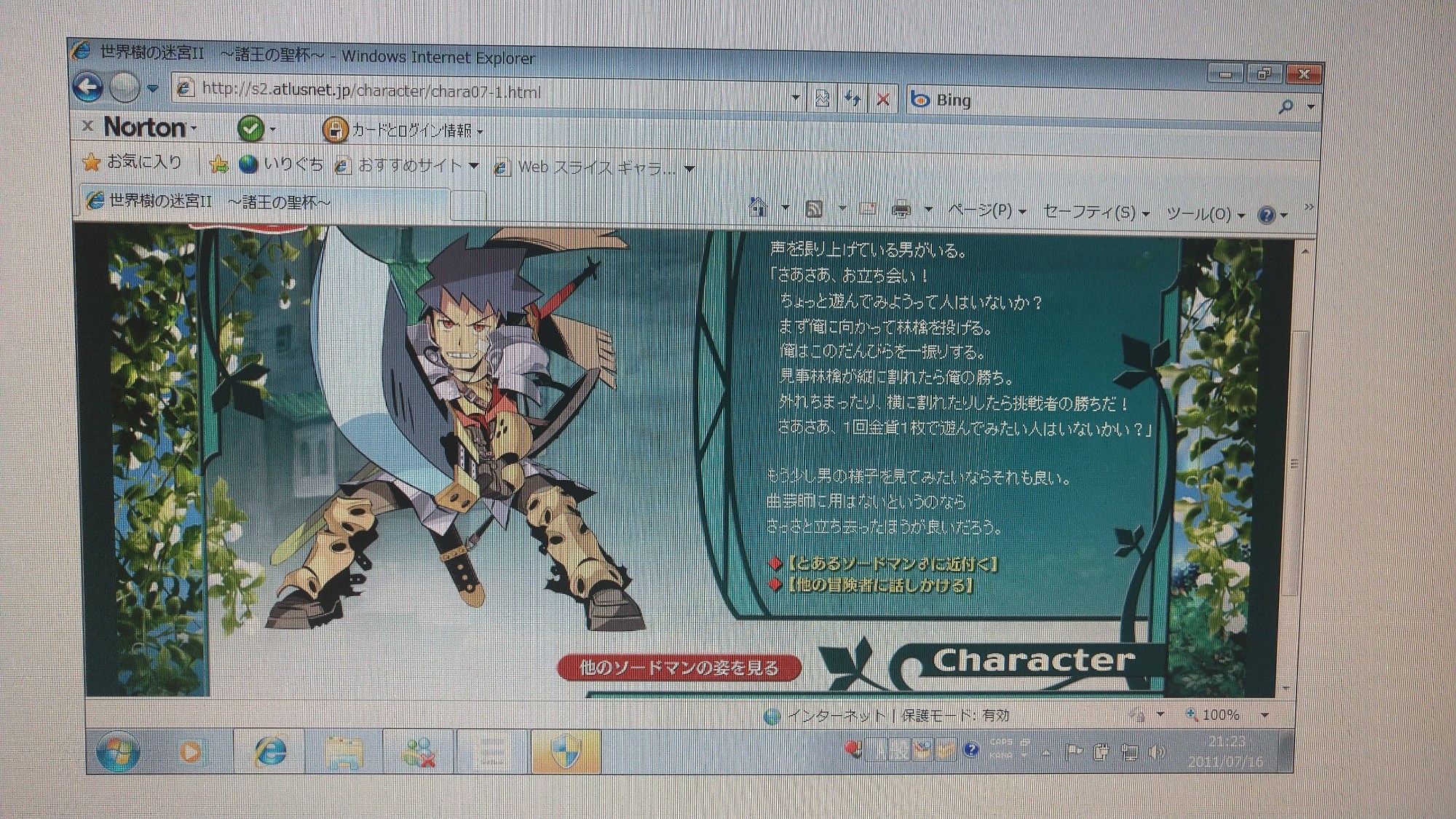Click the Compatibility View icon

click(x=822, y=98)
